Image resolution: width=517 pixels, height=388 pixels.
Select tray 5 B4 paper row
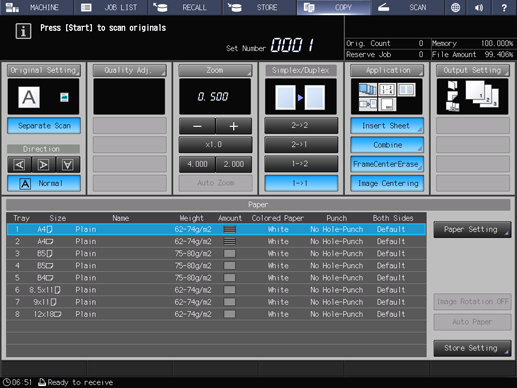[x=216, y=278]
